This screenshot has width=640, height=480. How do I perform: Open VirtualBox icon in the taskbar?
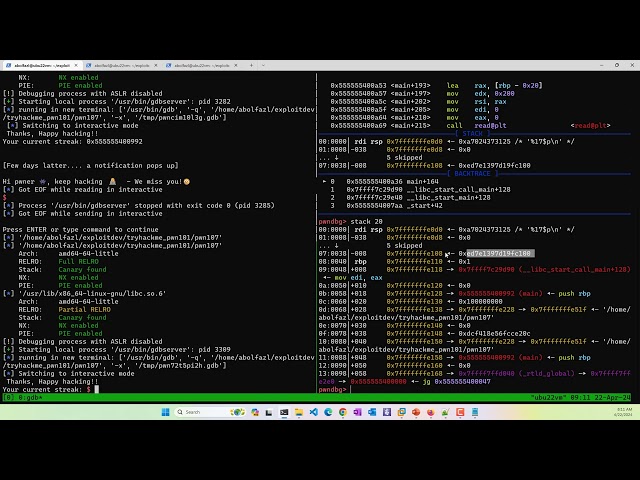401,412
